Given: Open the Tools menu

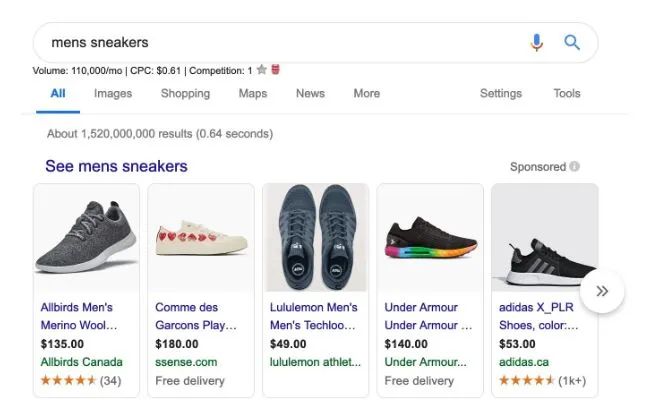Looking at the screenshot, I should pyautogui.click(x=567, y=94).
